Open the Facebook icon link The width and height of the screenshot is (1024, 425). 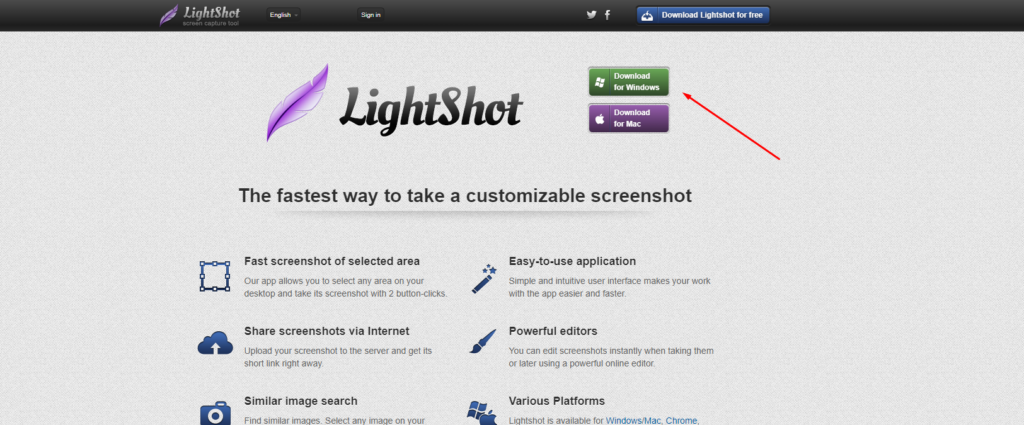click(x=607, y=15)
